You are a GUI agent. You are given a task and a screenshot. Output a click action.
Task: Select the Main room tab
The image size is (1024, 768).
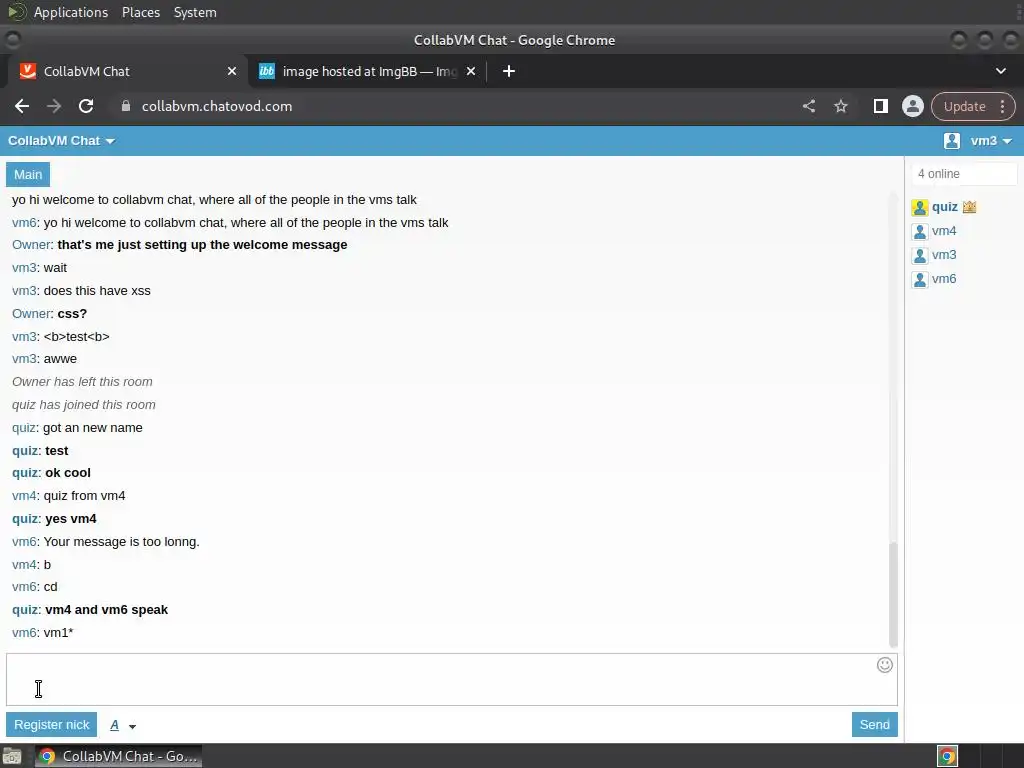[28, 174]
